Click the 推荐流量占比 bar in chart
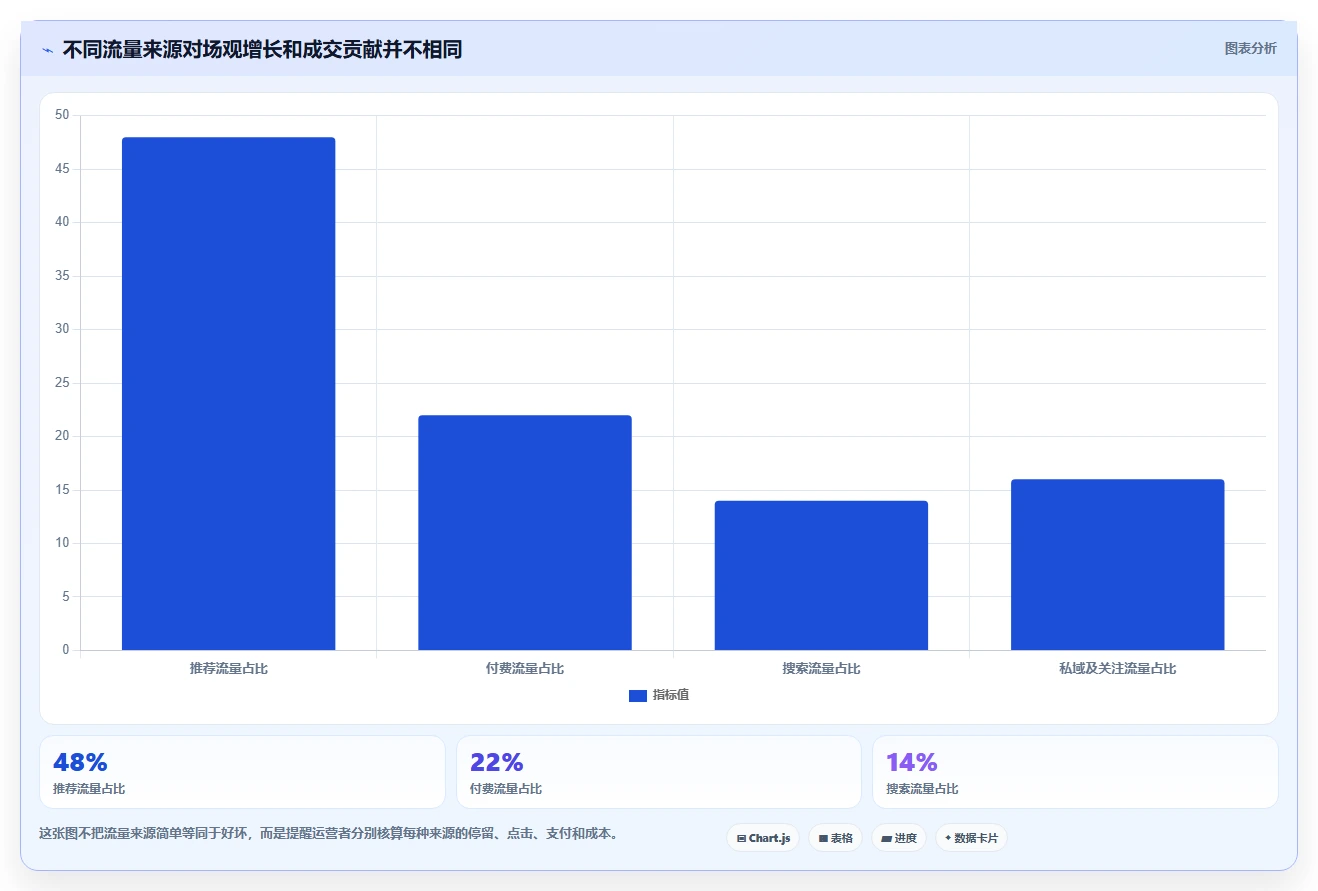Viewport: 1318px width, 891px height. tap(228, 394)
